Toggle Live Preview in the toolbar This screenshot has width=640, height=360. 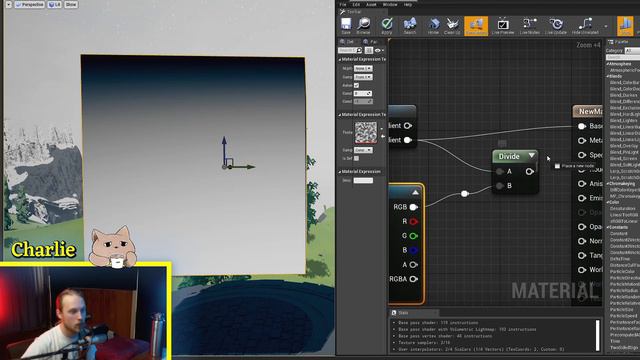503,26
